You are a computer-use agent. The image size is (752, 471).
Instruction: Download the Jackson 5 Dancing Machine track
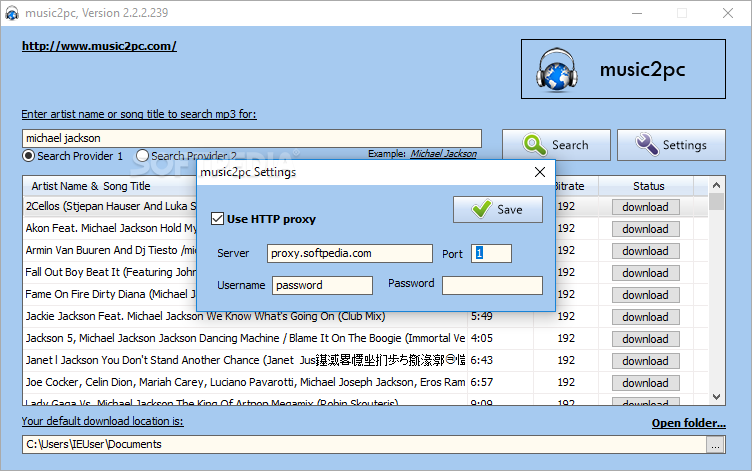point(646,339)
